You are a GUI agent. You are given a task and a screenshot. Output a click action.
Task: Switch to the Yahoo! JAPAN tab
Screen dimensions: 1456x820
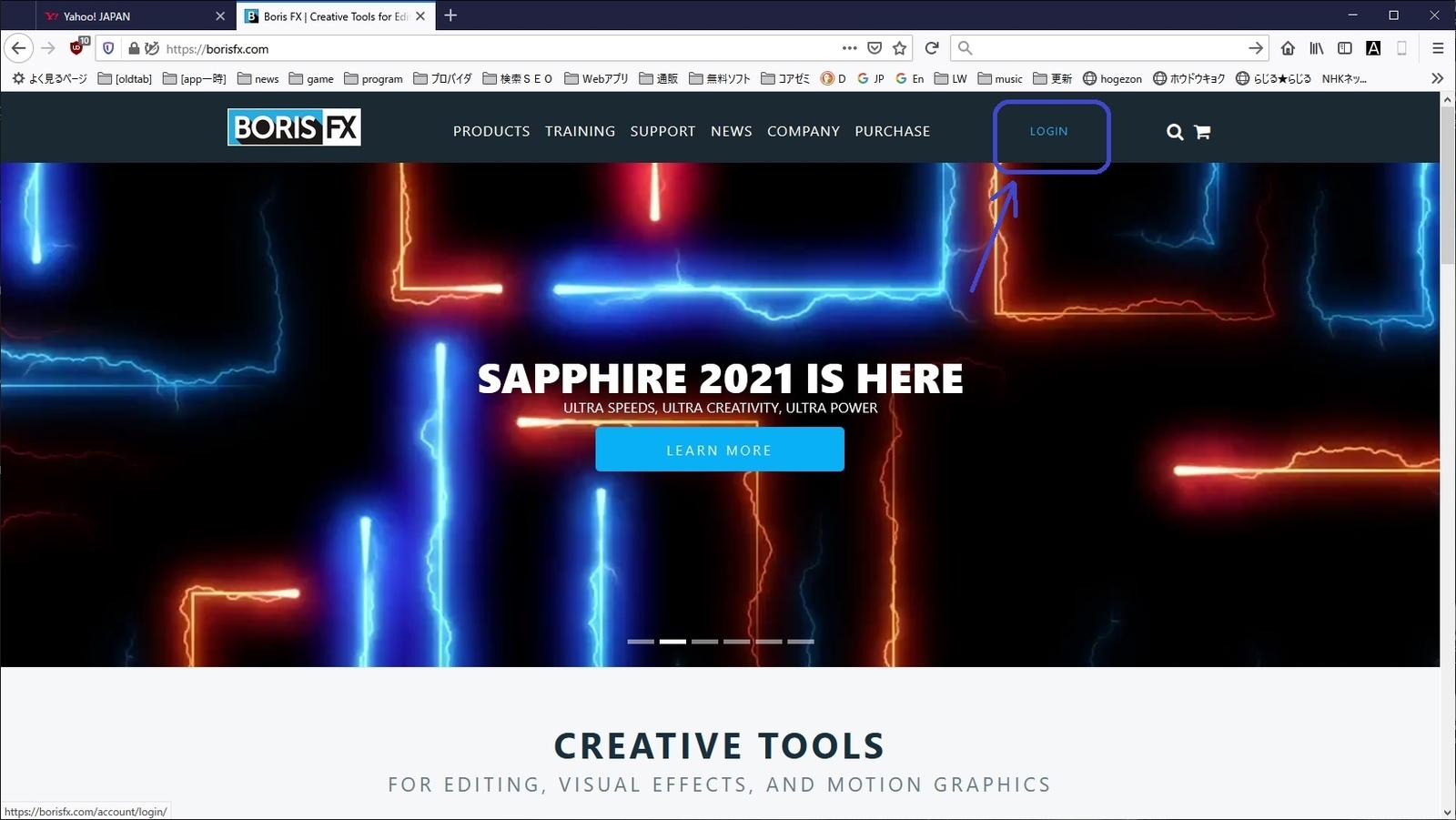pos(135,16)
